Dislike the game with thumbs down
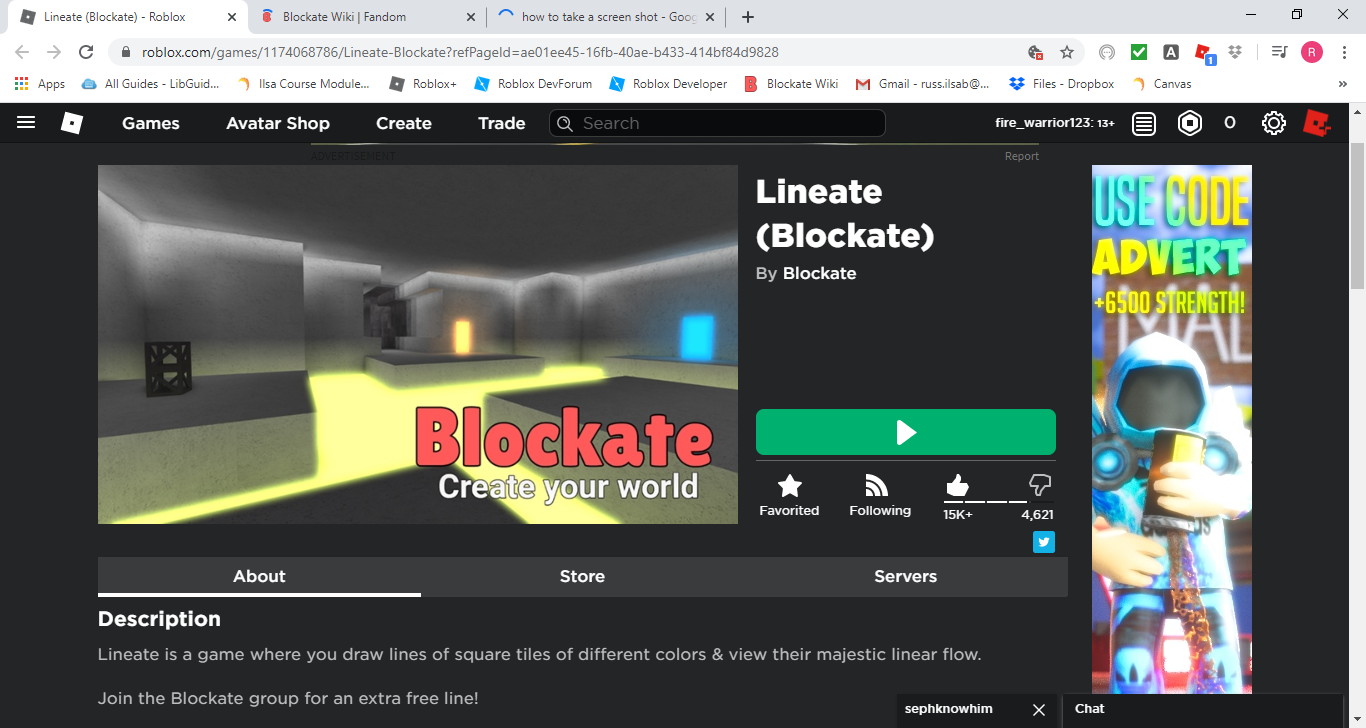The height and width of the screenshot is (728, 1366). pyautogui.click(x=1040, y=486)
